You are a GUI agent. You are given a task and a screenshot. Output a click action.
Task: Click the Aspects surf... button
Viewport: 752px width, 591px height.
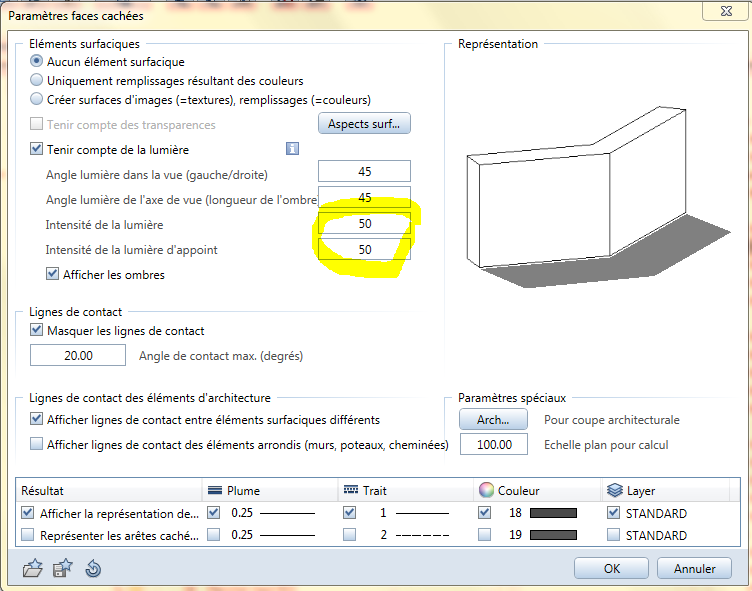pyautogui.click(x=364, y=123)
